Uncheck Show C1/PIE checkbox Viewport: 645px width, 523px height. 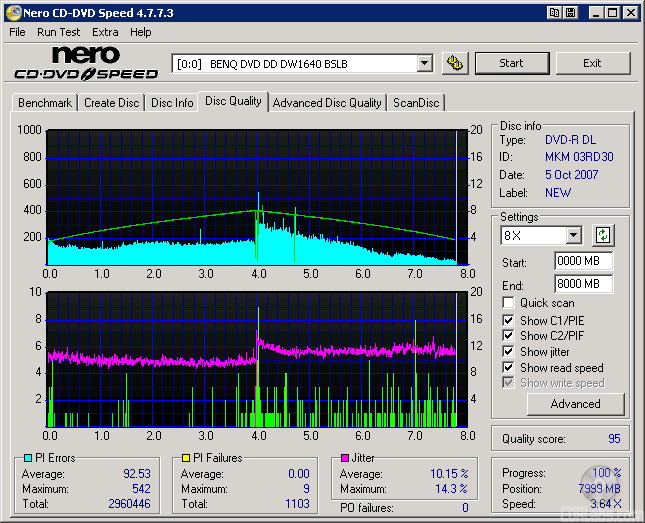(x=508, y=320)
